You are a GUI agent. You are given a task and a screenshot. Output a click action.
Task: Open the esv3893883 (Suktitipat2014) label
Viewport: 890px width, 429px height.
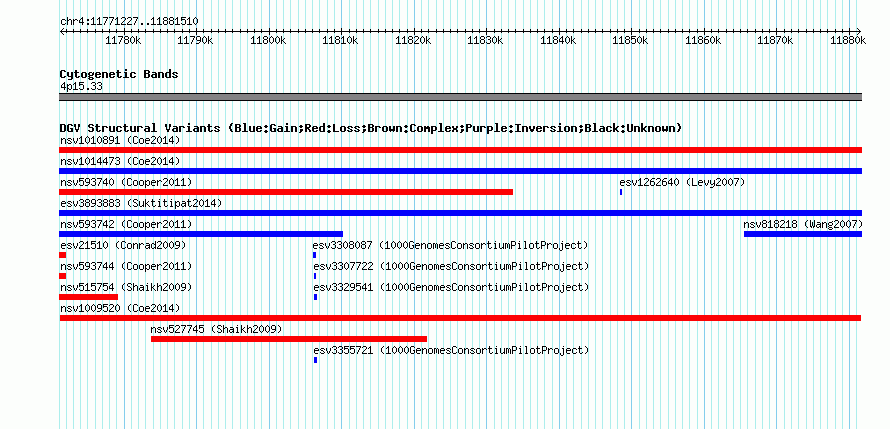141,203
